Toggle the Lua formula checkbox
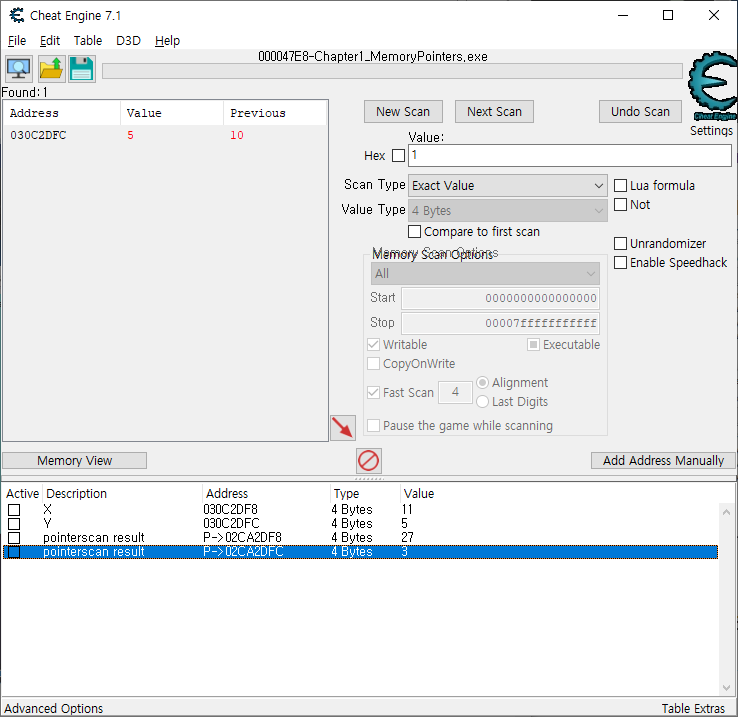 pos(620,185)
